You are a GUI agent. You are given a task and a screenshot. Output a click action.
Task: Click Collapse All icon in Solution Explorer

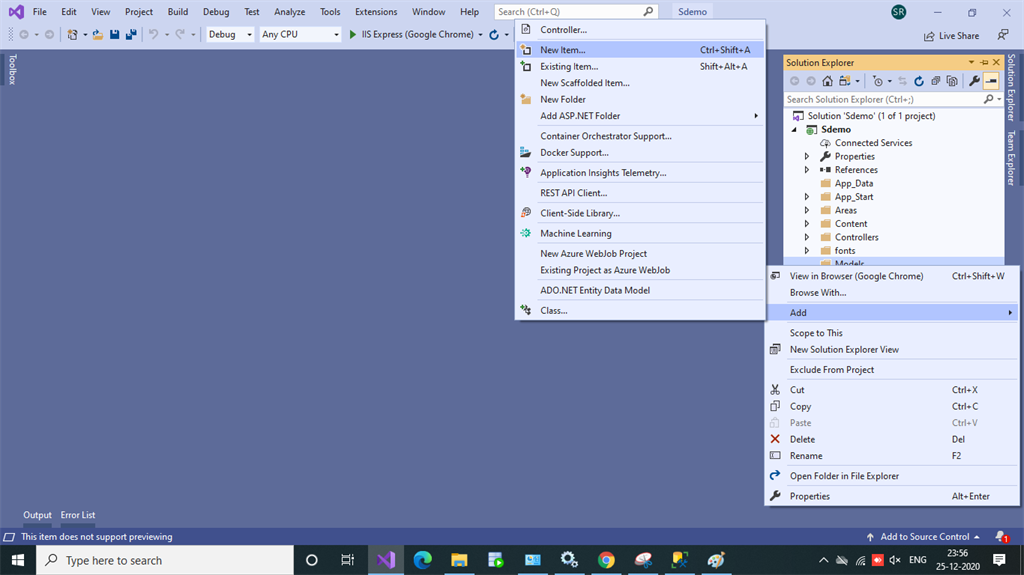[936, 81]
